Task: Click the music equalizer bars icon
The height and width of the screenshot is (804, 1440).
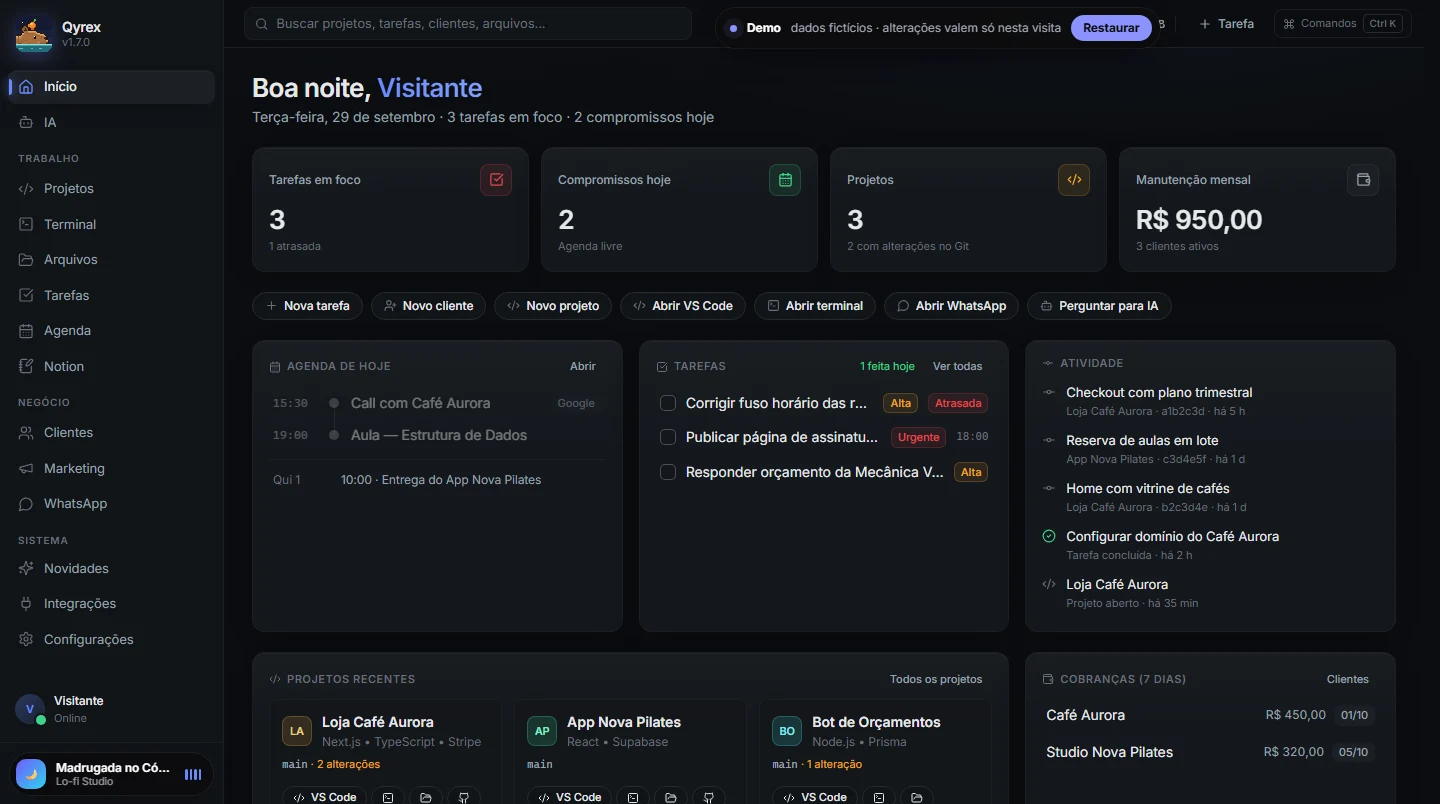Action: coord(193,774)
